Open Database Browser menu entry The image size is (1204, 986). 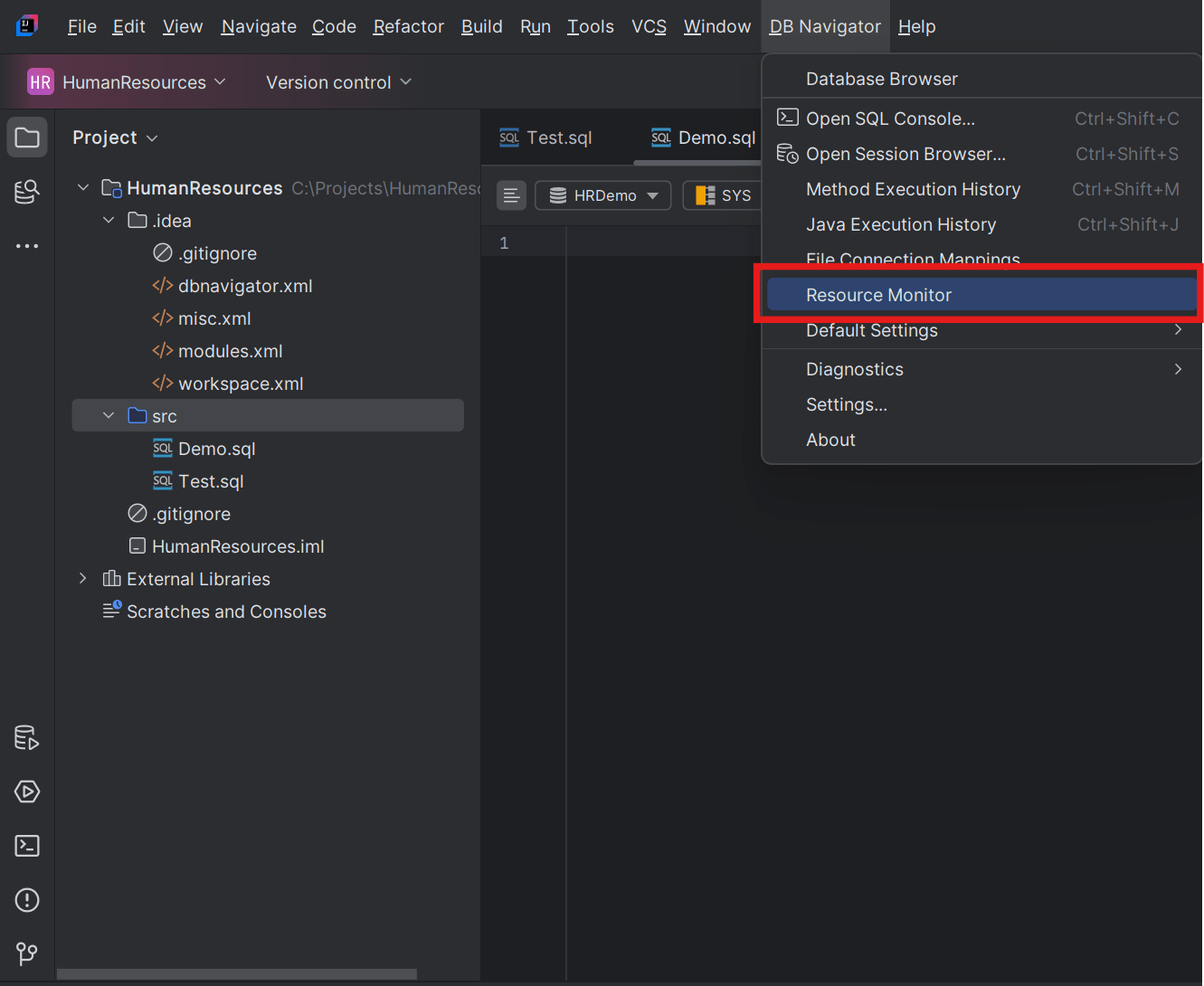tap(882, 79)
